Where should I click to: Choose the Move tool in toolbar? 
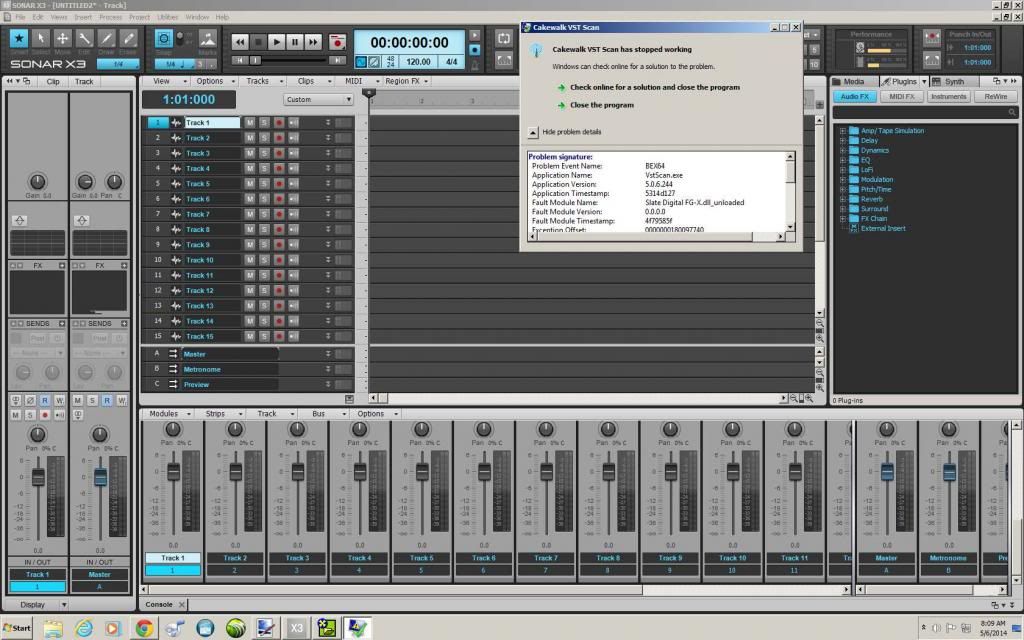(62, 39)
